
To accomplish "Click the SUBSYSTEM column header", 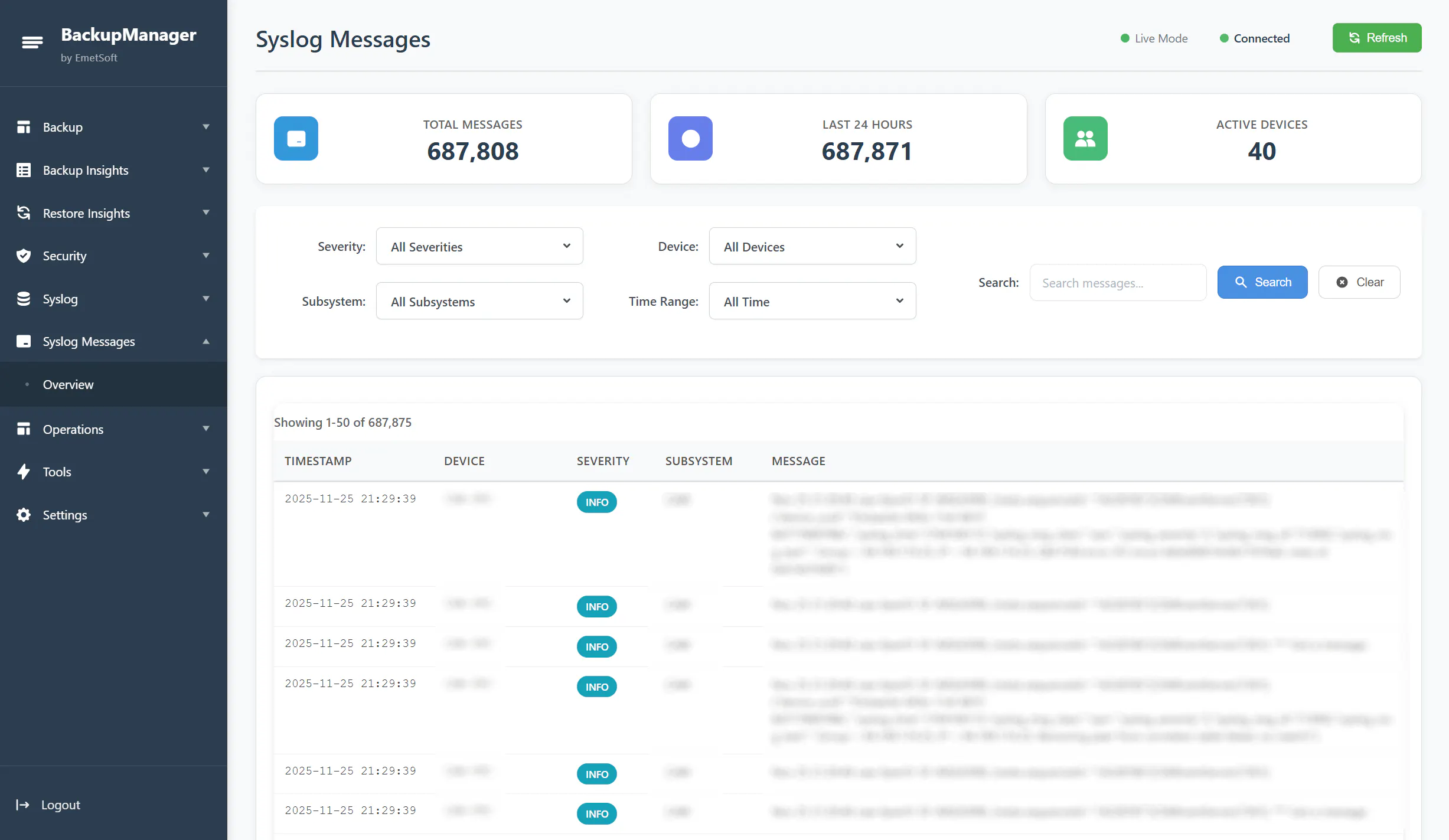I will pos(699,461).
